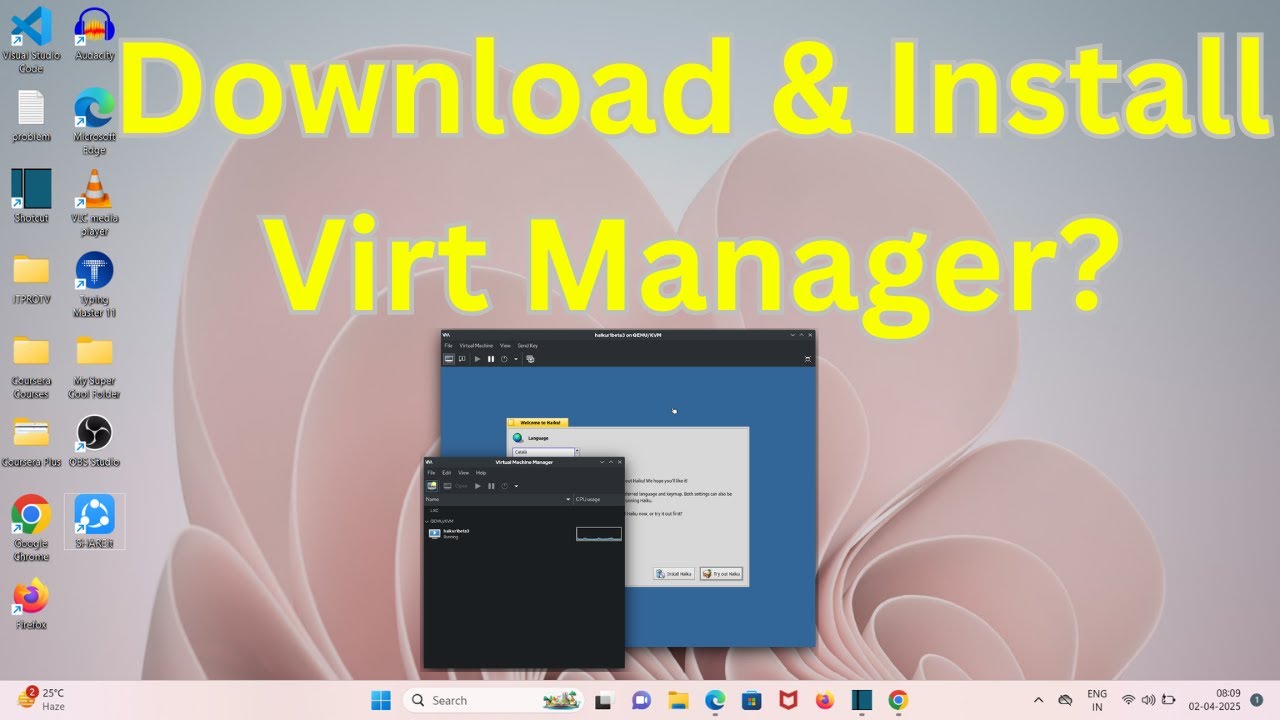Open the View menu in Virtual Machine Manager
This screenshot has height=720, width=1280.
point(464,473)
